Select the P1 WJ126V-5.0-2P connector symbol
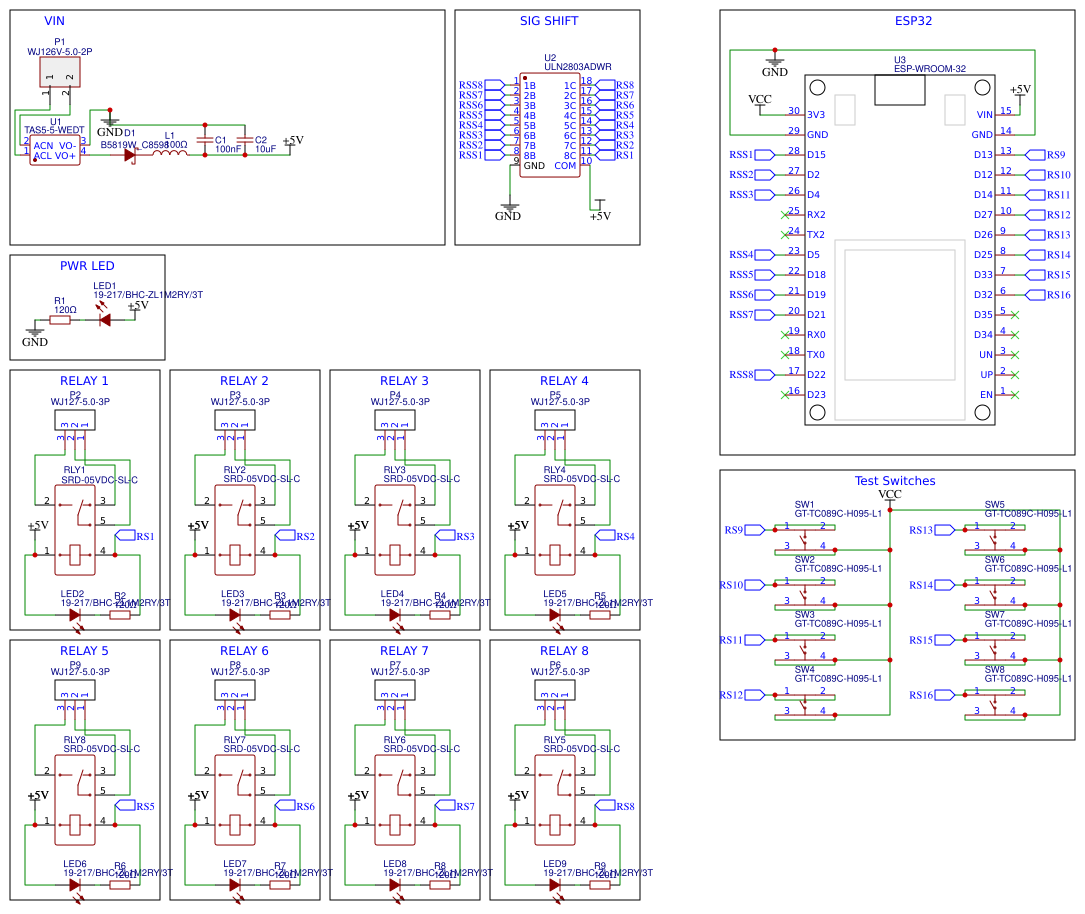 (x=60, y=72)
